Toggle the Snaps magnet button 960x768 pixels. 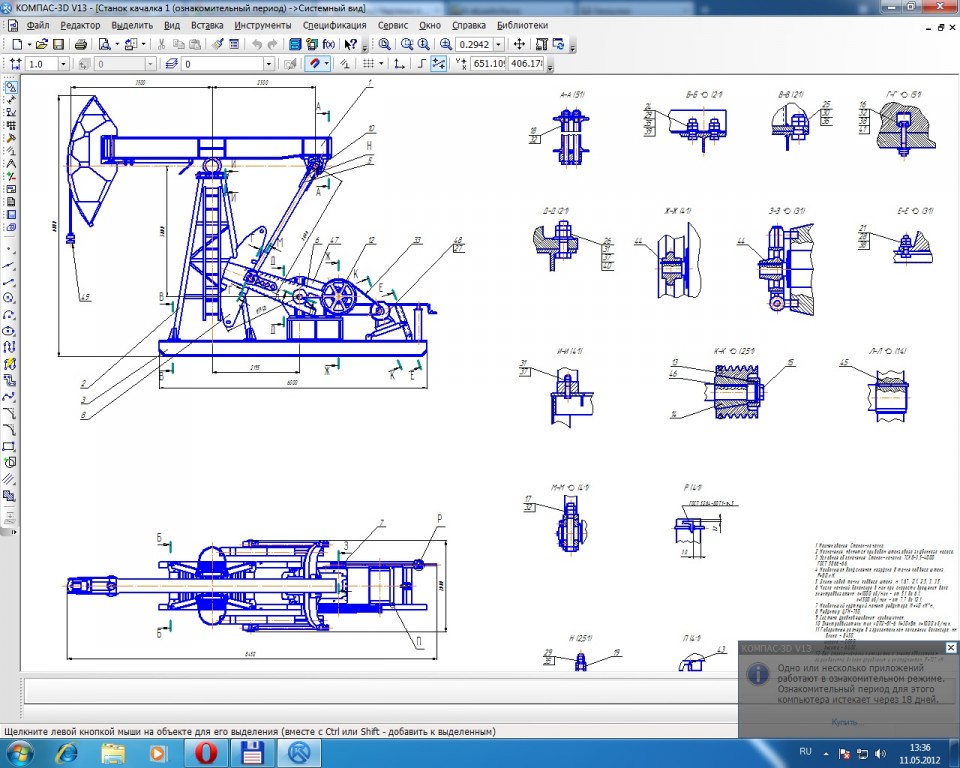coord(314,64)
